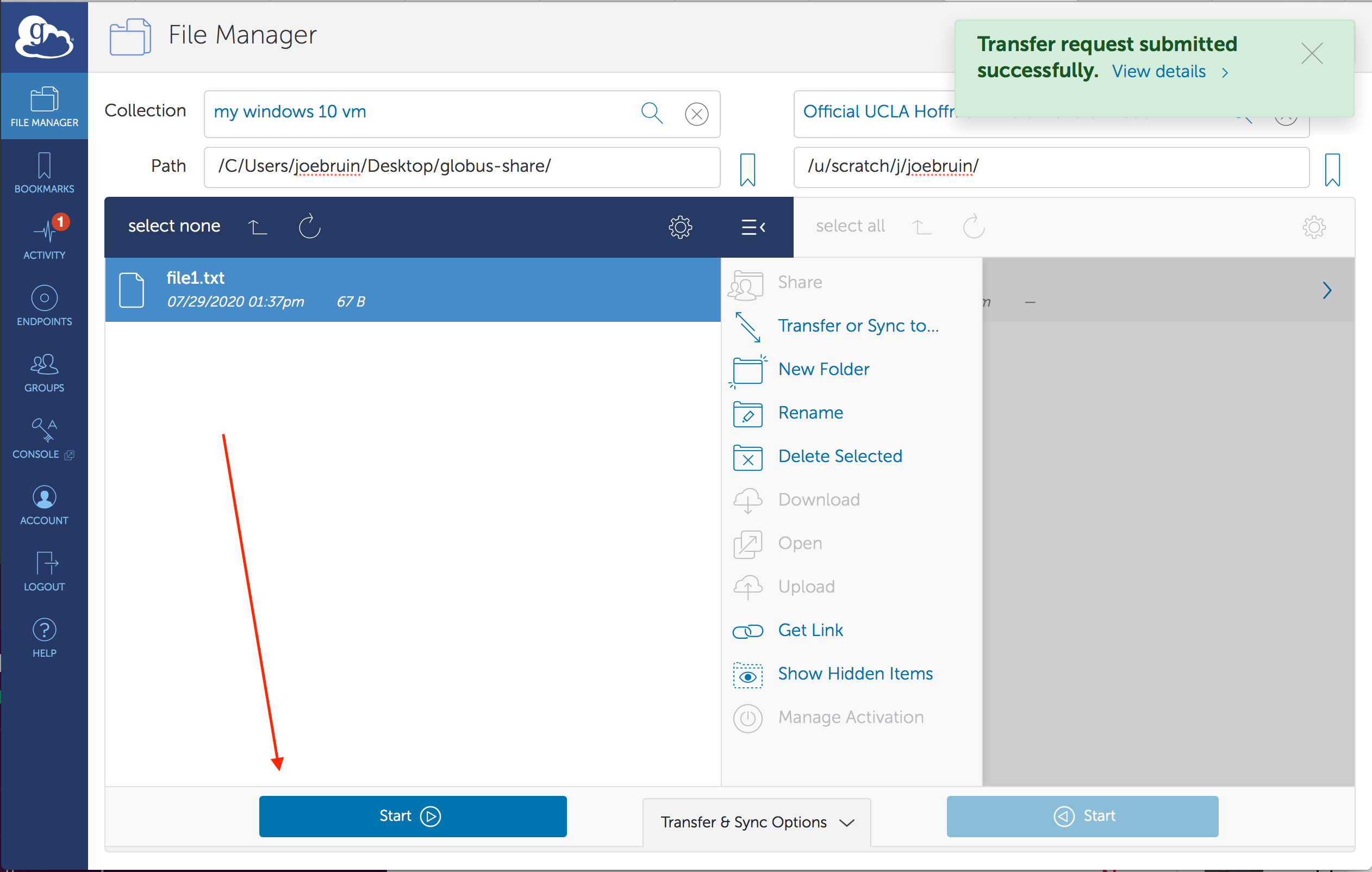Open left pane view settings gear

[681, 227]
